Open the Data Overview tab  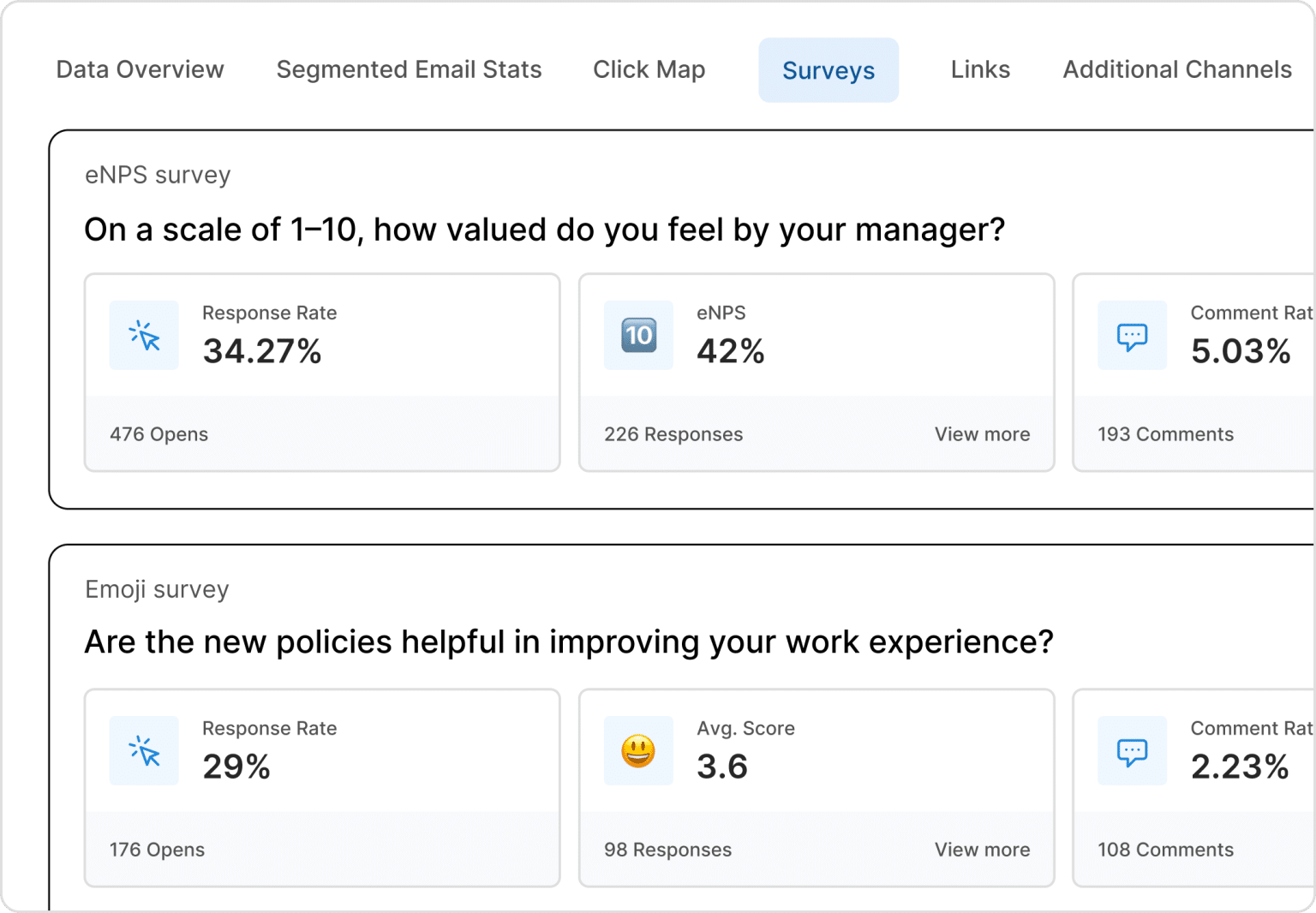point(140,70)
